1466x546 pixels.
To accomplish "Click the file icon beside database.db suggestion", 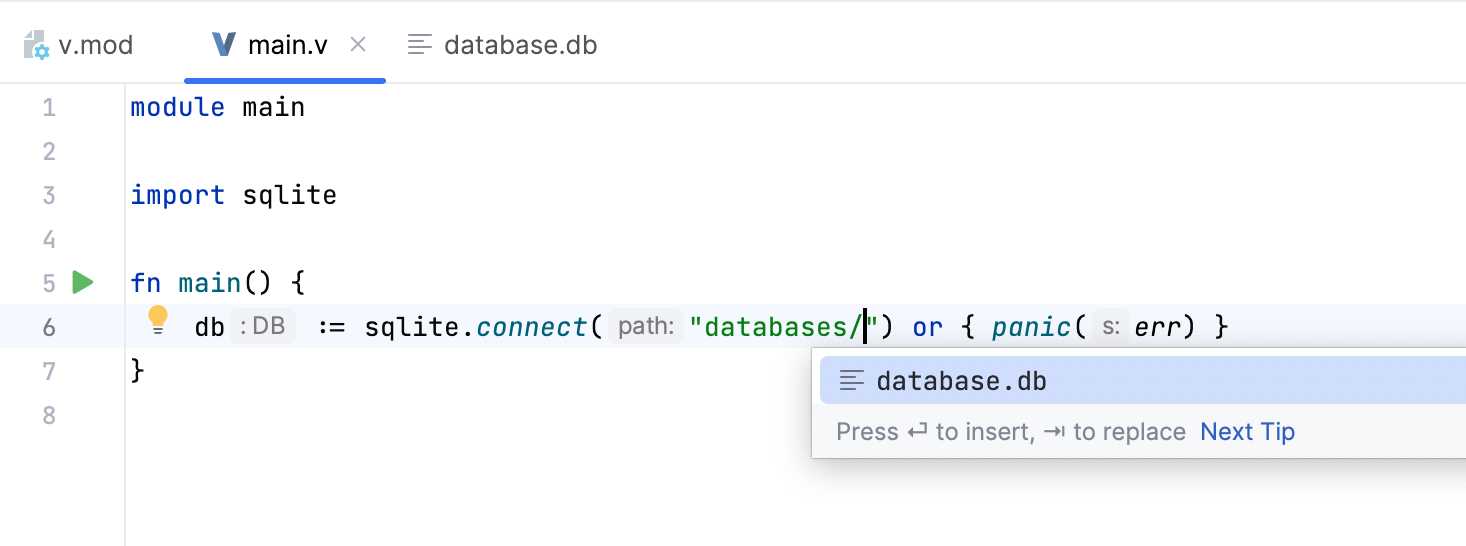I will click(852, 381).
